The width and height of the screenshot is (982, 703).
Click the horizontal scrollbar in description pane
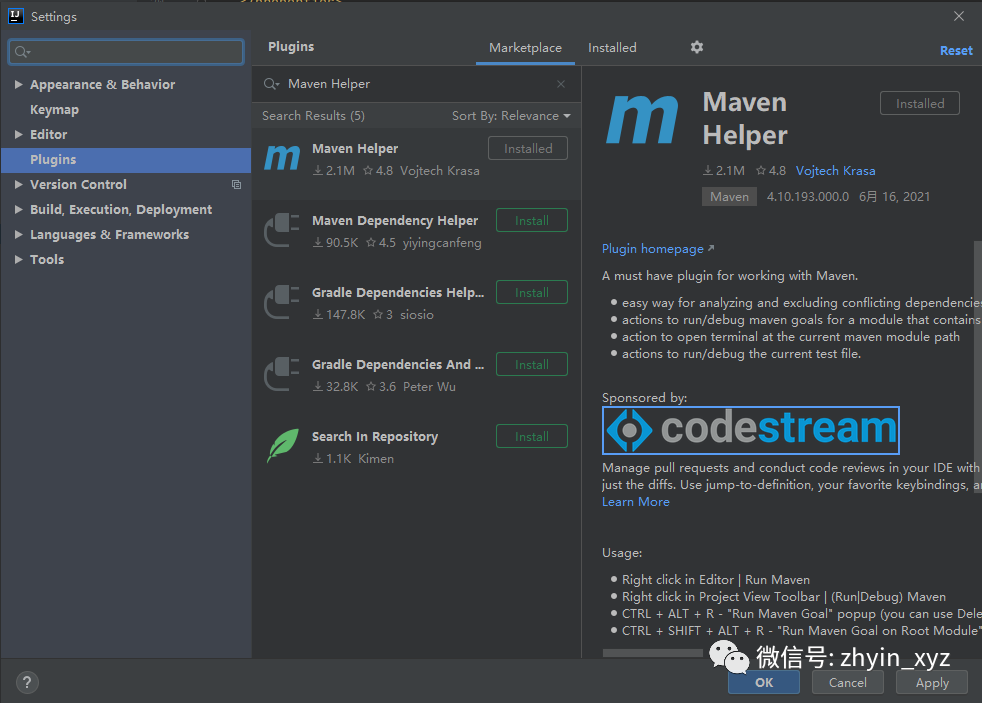click(x=653, y=653)
